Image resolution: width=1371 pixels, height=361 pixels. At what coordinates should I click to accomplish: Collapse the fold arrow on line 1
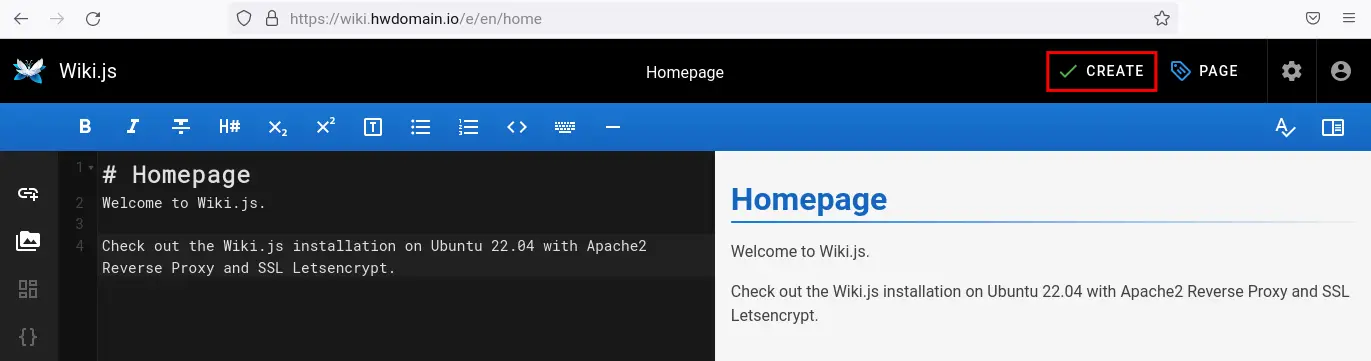click(x=91, y=168)
